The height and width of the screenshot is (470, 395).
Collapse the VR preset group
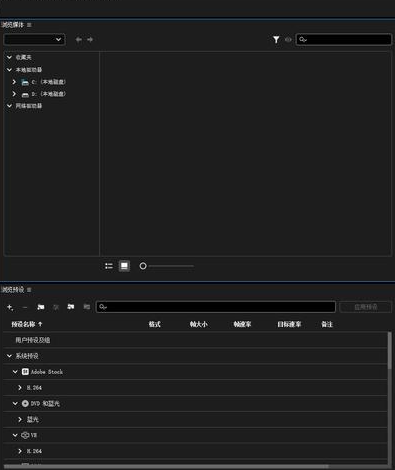coord(15,435)
